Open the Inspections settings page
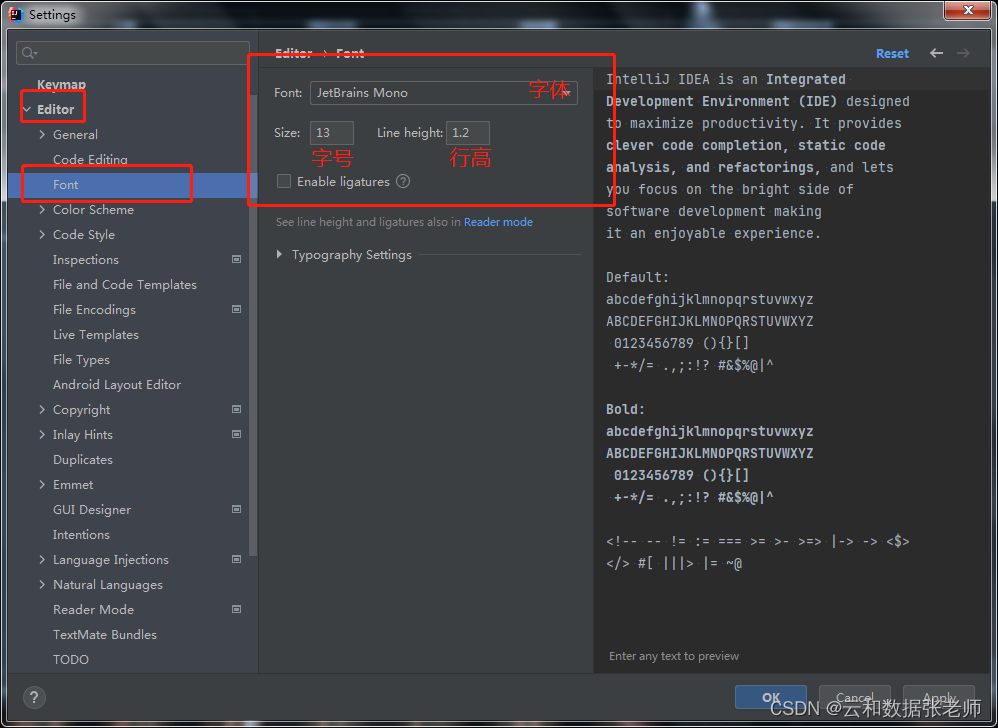The width and height of the screenshot is (998, 728). (x=86, y=260)
